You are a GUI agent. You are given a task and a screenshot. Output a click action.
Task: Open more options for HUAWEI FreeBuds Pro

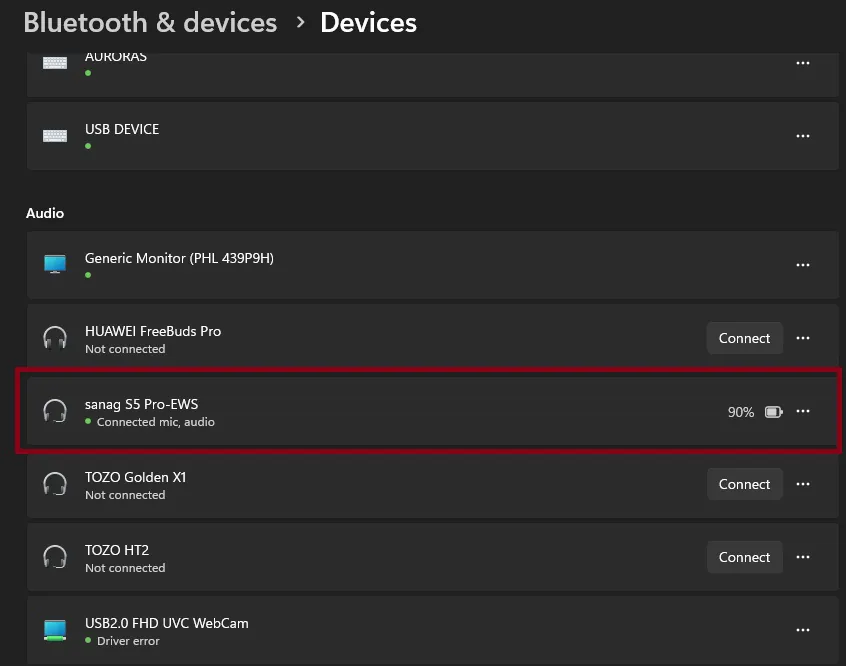click(x=802, y=338)
